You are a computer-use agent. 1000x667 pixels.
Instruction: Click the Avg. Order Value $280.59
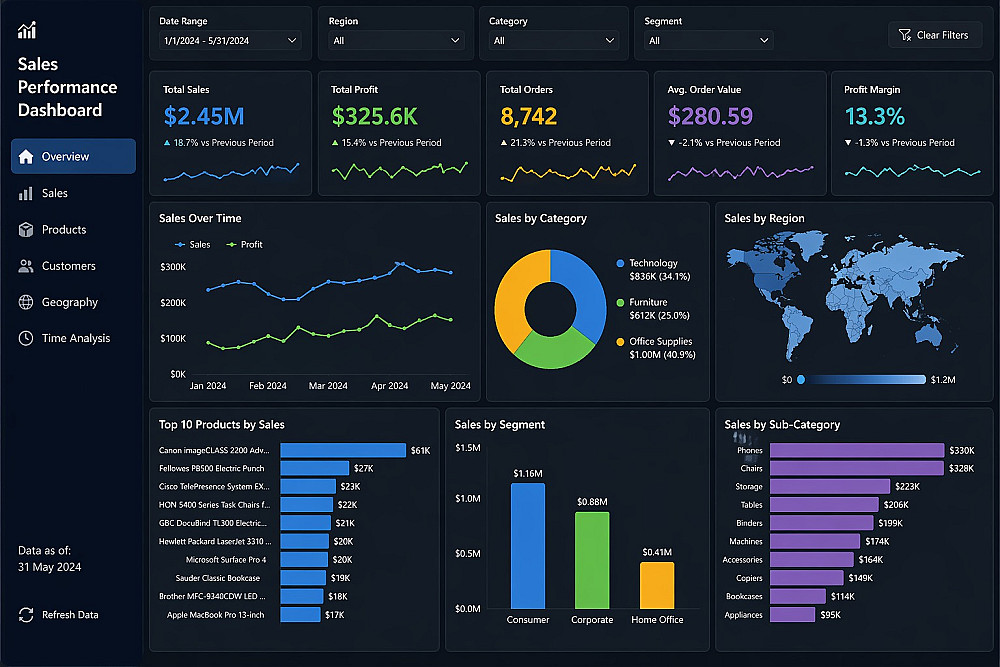[710, 116]
